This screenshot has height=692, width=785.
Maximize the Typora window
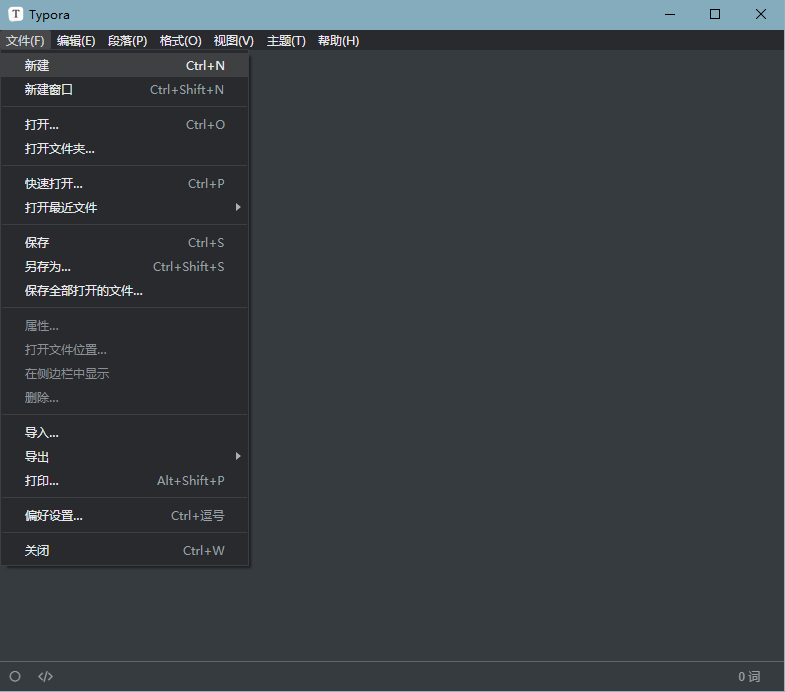(715, 15)
